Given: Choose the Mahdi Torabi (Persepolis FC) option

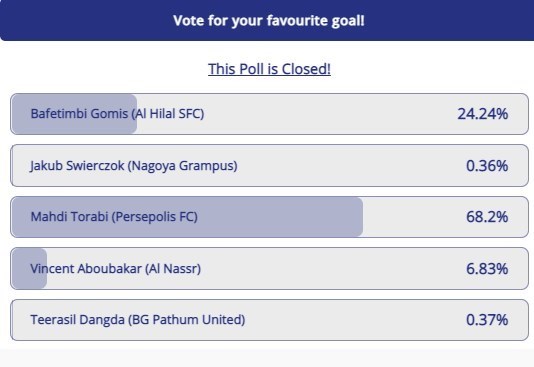Looking at the screenshot, I should point(269,217).
